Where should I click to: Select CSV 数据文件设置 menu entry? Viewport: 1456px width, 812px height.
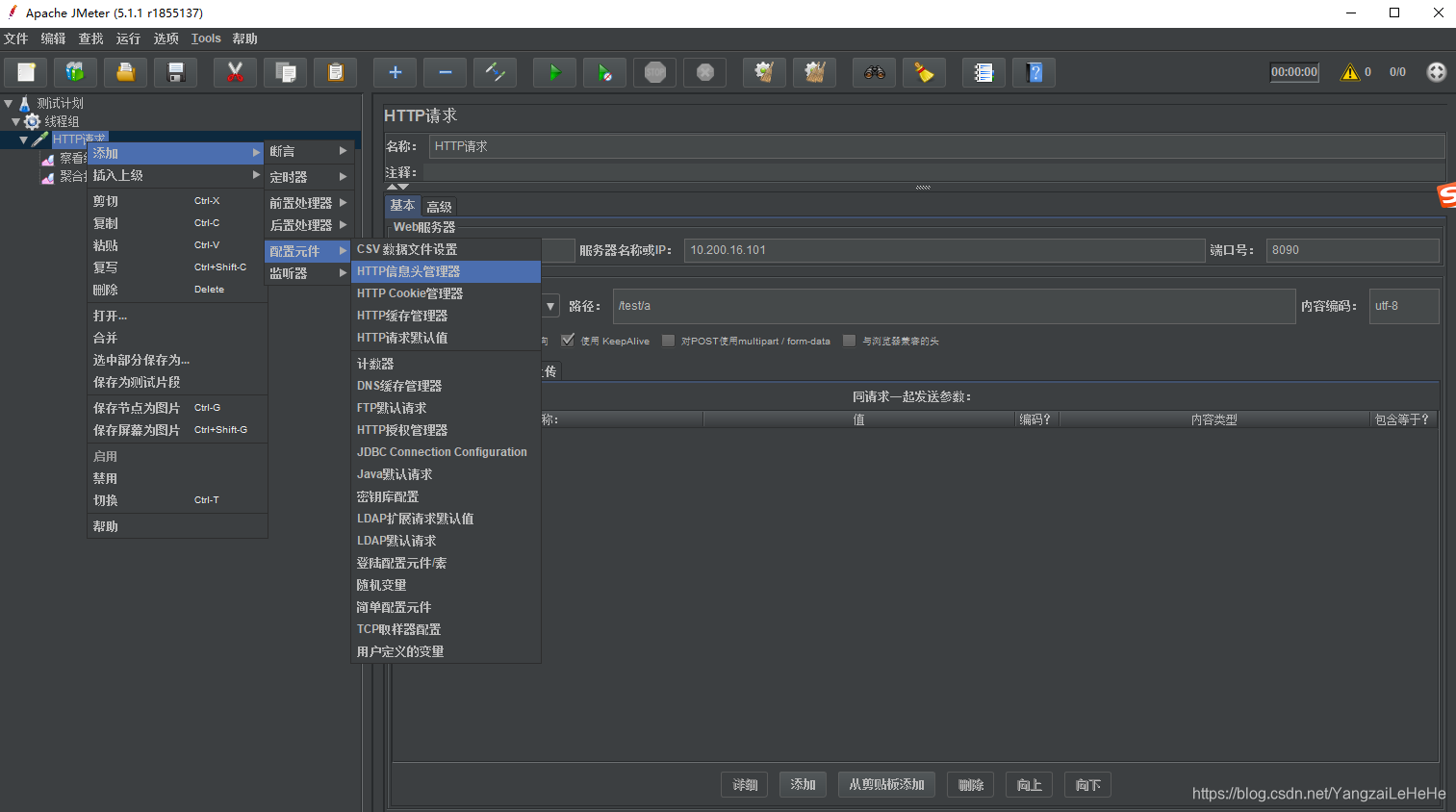(446, 249)
